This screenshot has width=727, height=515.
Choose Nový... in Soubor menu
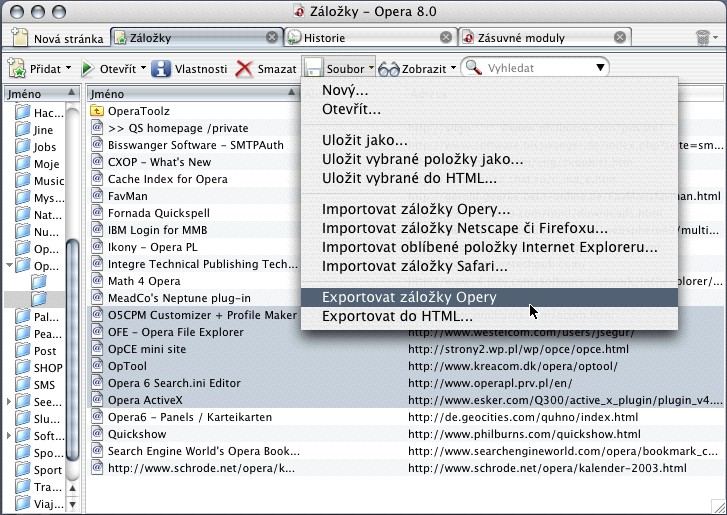tap(489, 90)
